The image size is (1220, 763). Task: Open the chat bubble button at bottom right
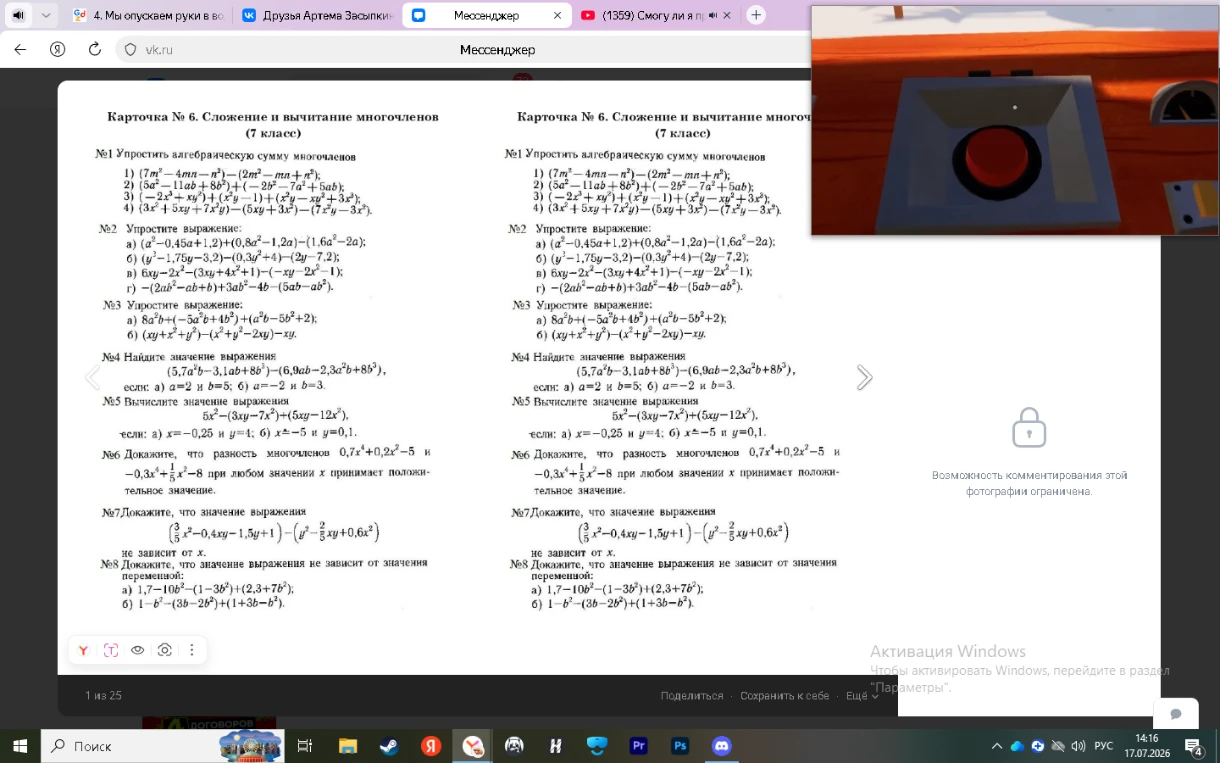1176,714
